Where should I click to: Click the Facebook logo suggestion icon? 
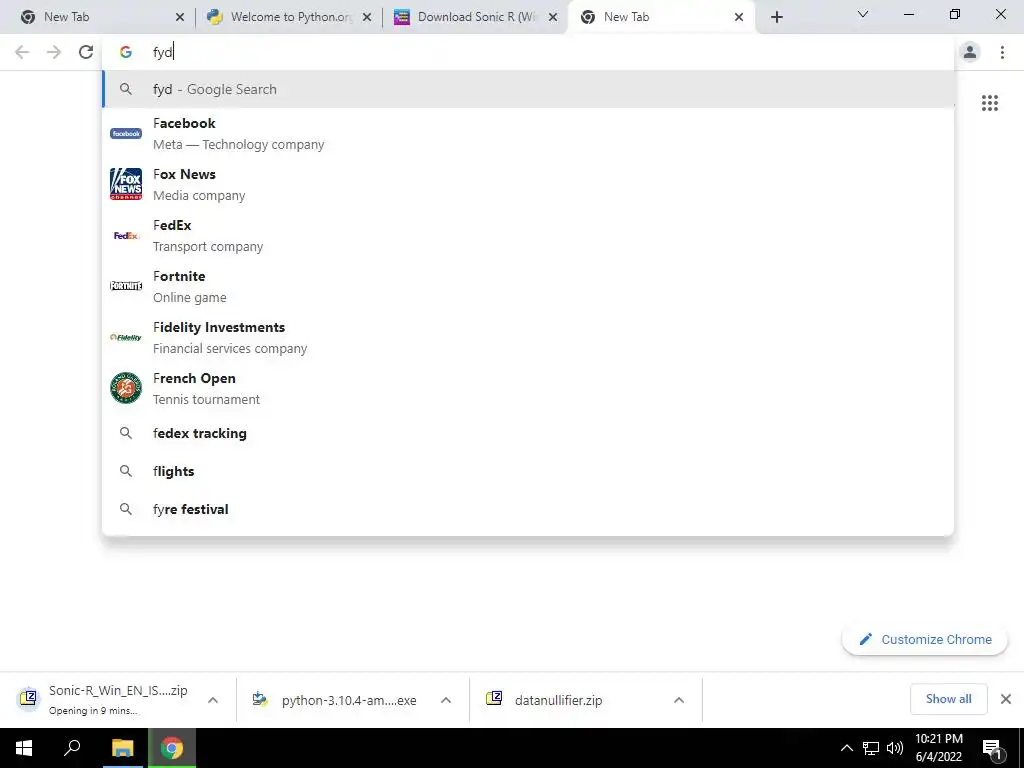(x=126, y=133)
